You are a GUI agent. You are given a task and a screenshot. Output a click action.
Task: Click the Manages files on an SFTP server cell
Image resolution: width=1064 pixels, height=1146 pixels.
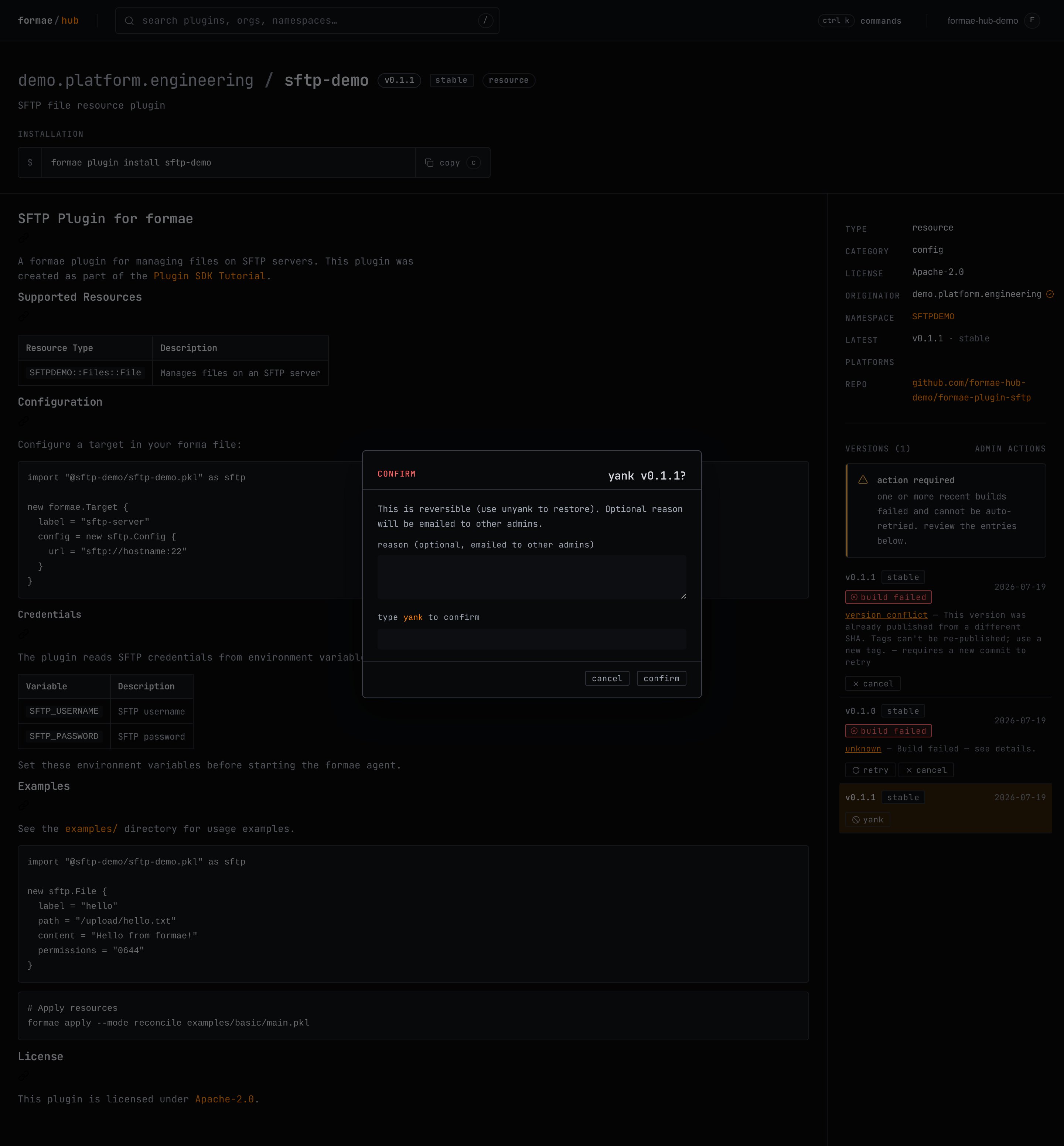[x=240, y=373]
